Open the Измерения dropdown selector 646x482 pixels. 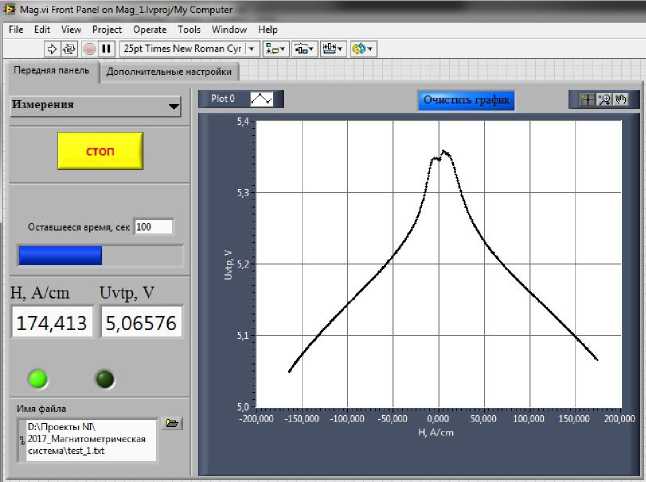[95, 105]
